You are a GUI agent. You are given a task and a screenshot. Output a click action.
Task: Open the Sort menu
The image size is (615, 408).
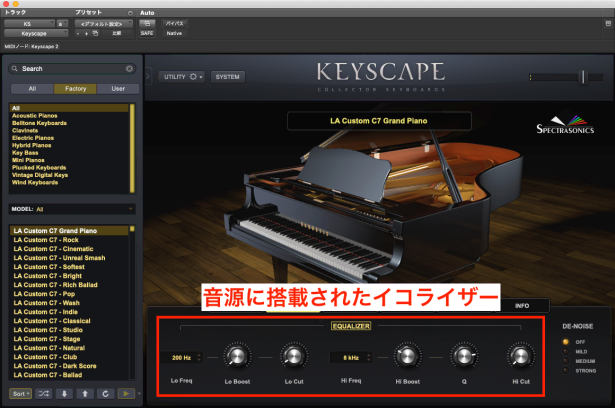tap(20, 393)
